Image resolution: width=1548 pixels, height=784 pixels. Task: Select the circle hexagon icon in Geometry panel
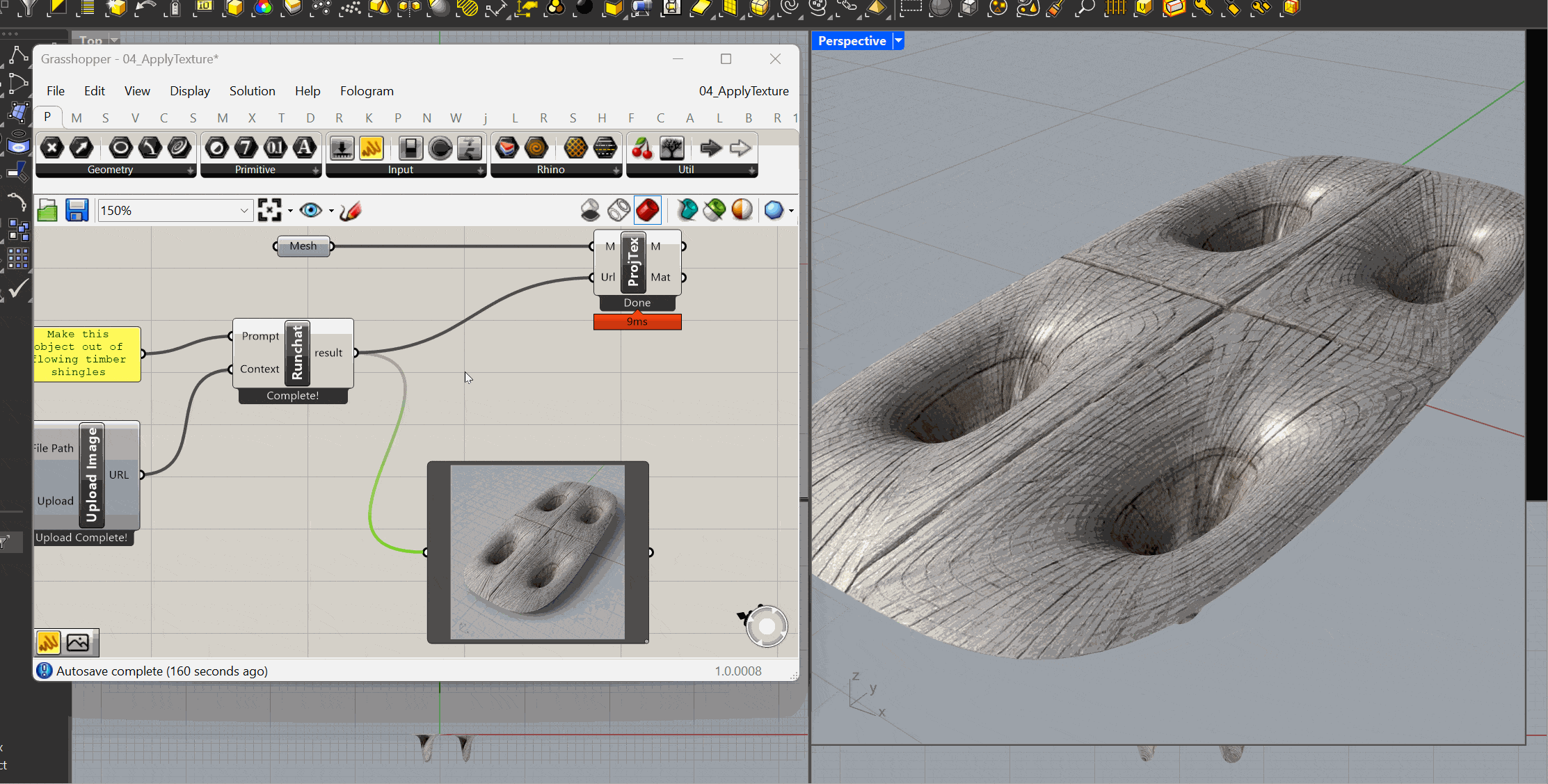[120, 147]
